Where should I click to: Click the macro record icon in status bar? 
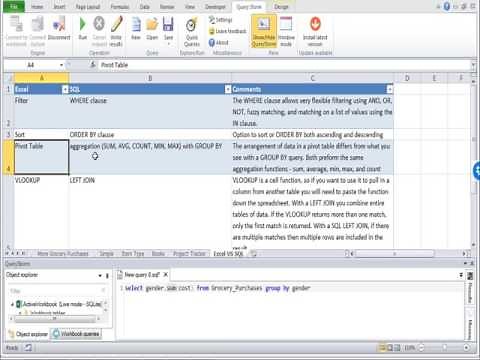pyautogui.click(x=28, y=348)
